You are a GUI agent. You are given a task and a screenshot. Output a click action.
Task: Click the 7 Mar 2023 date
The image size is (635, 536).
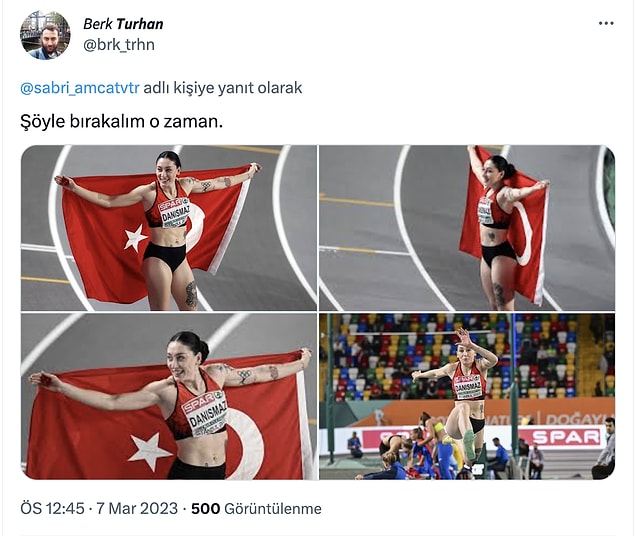point(137,508)
